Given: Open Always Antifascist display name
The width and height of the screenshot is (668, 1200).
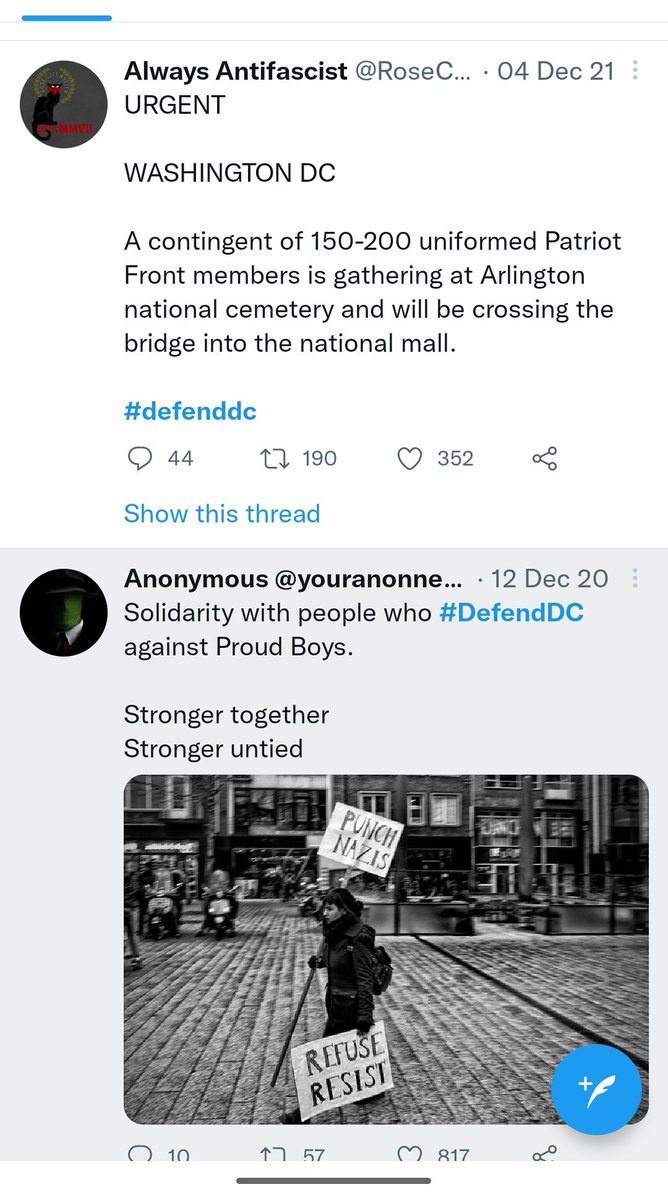Looking at the screenshot, I should pos(236,72).
